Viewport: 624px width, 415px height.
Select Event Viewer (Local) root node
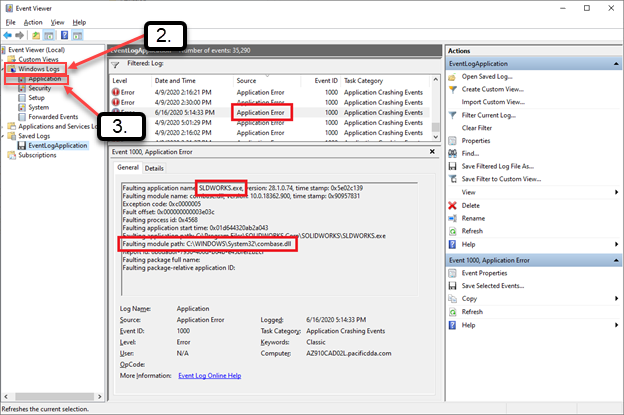pyautogui.click(x=36, y=50)
